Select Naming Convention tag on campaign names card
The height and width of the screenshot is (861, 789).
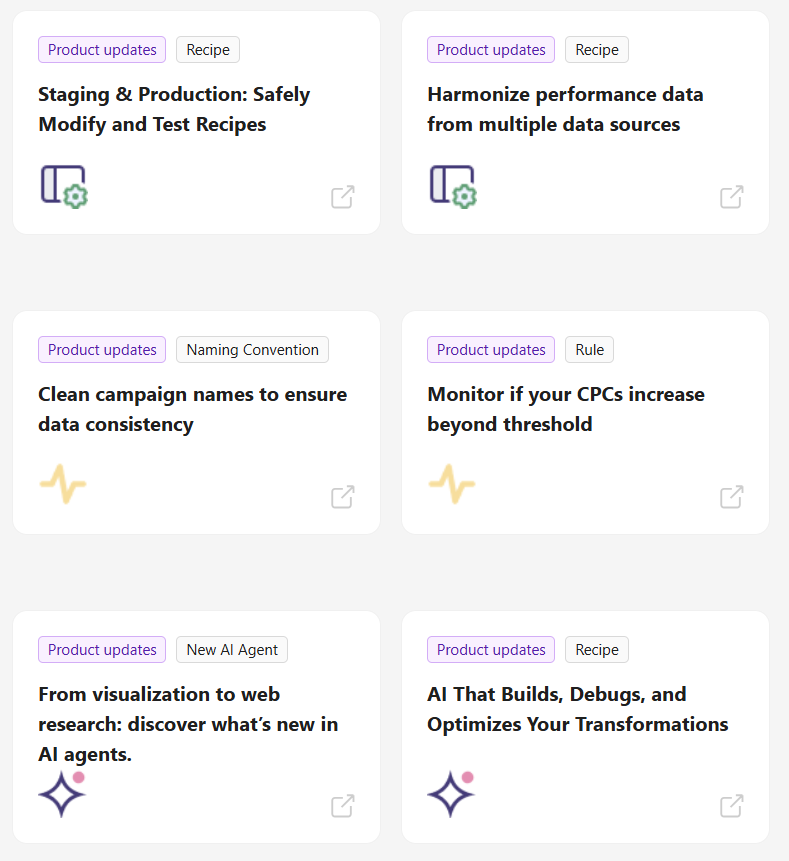click(x=252, y=350)
